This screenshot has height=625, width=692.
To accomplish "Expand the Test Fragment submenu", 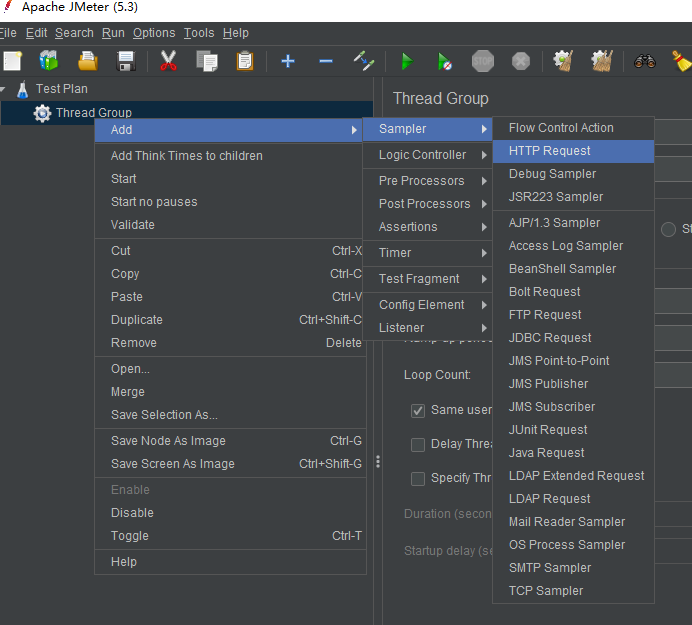I will (x=427, y=279).
